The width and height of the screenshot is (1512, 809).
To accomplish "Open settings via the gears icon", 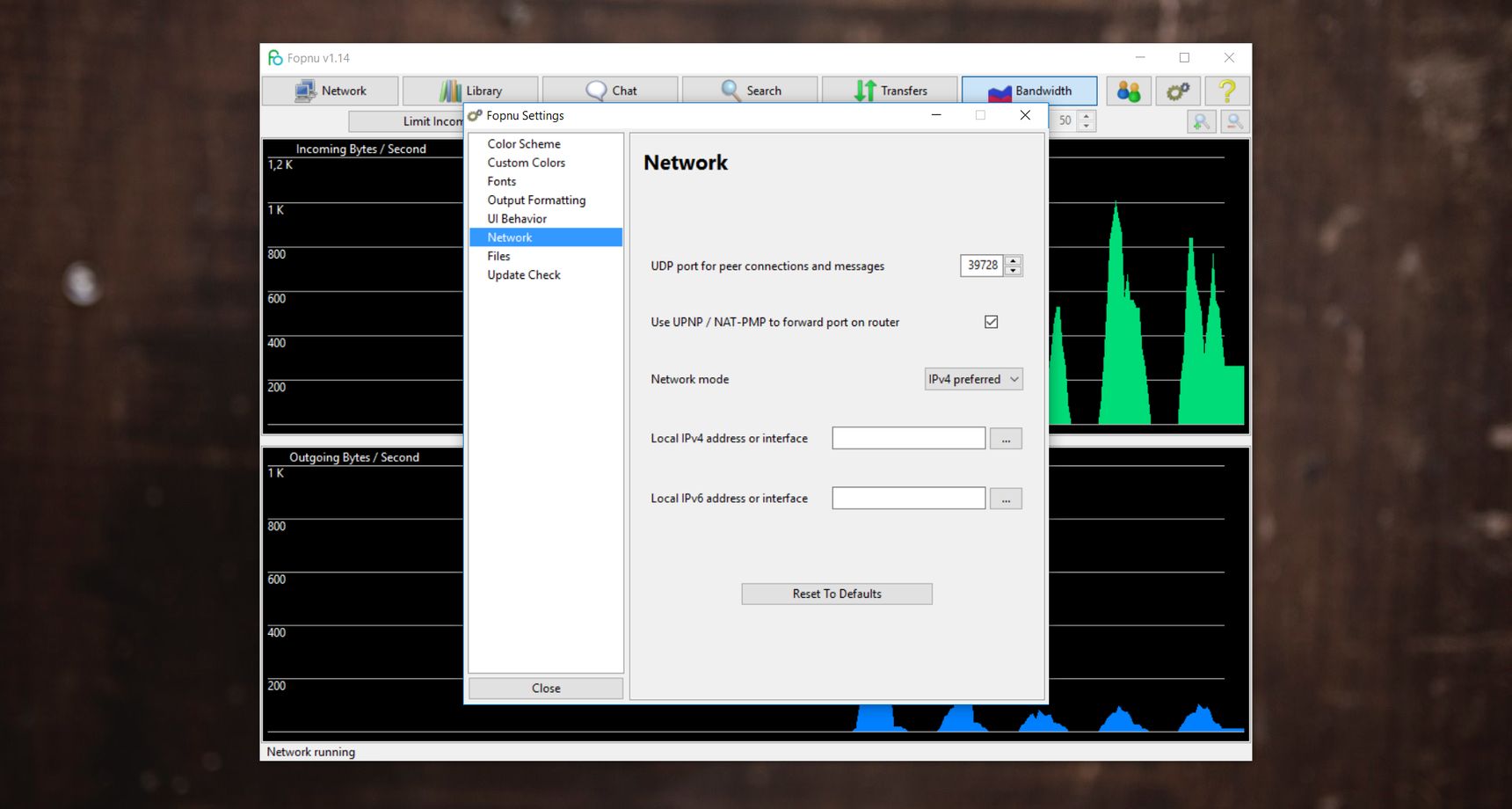I will coord(1178,91).
